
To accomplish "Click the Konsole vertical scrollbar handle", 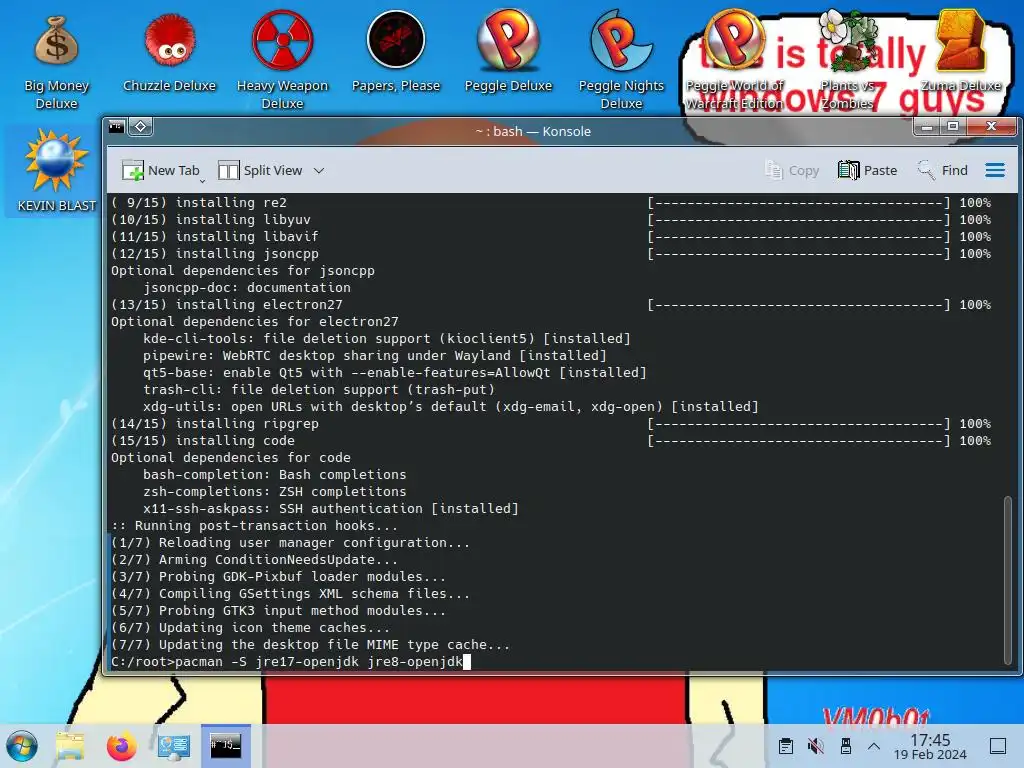I will 1008,580.
